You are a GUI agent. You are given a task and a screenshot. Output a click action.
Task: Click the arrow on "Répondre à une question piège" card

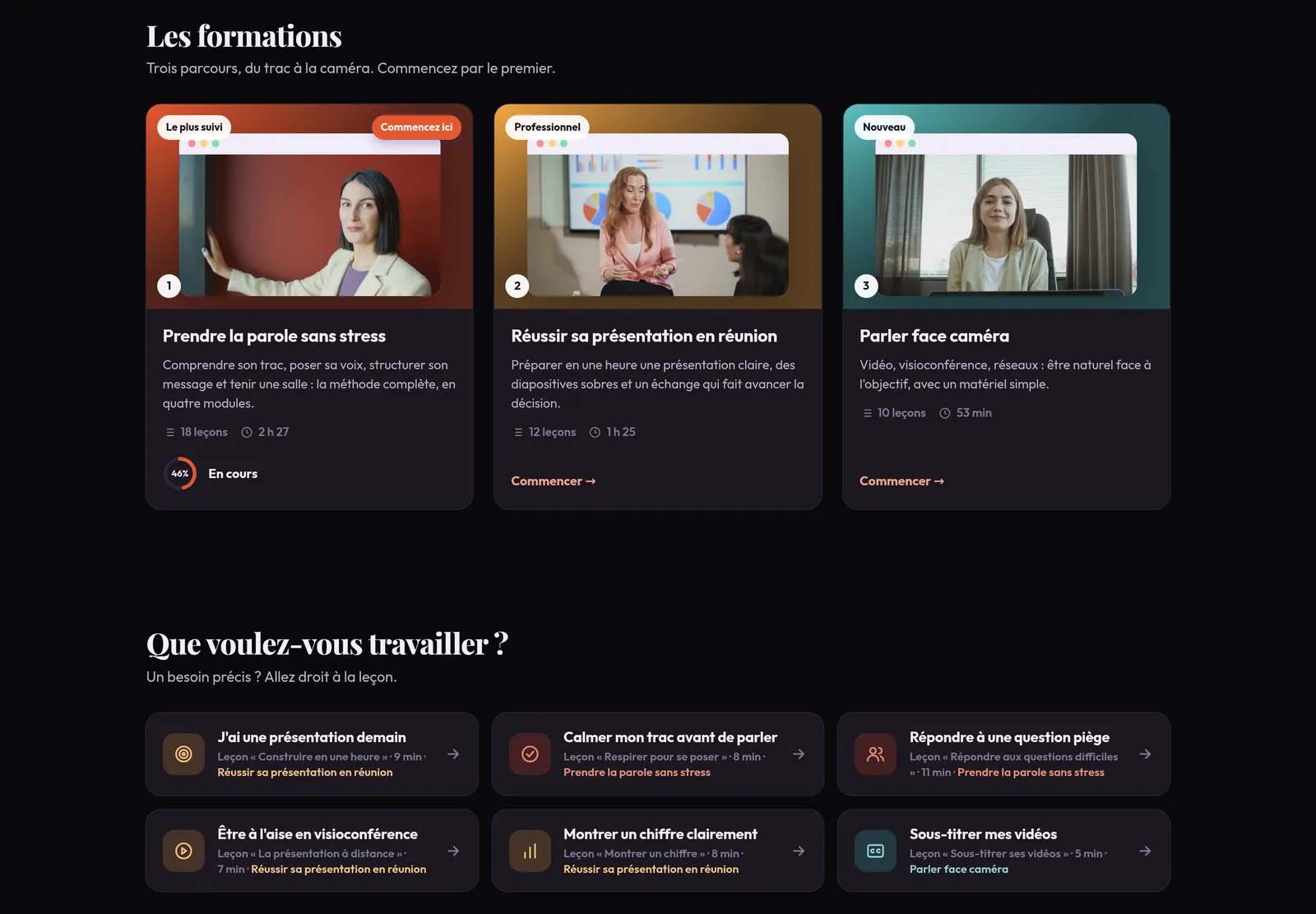coord(1145,754)
